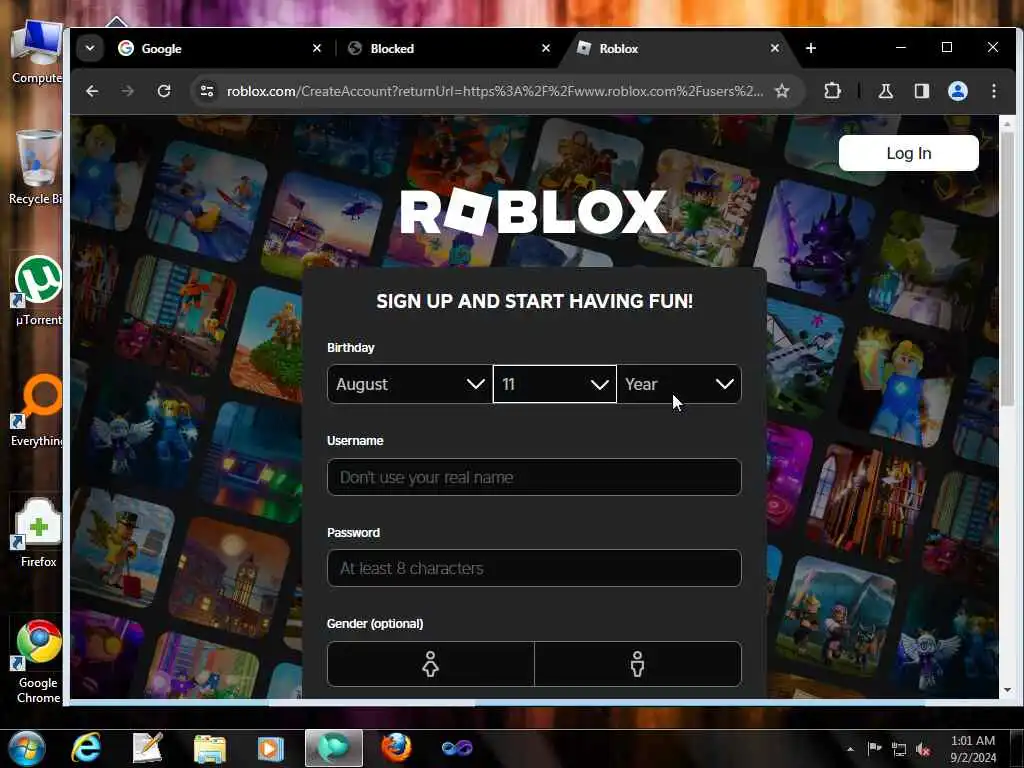
Task: Close the Roblox tab
Action: point(775,48)
